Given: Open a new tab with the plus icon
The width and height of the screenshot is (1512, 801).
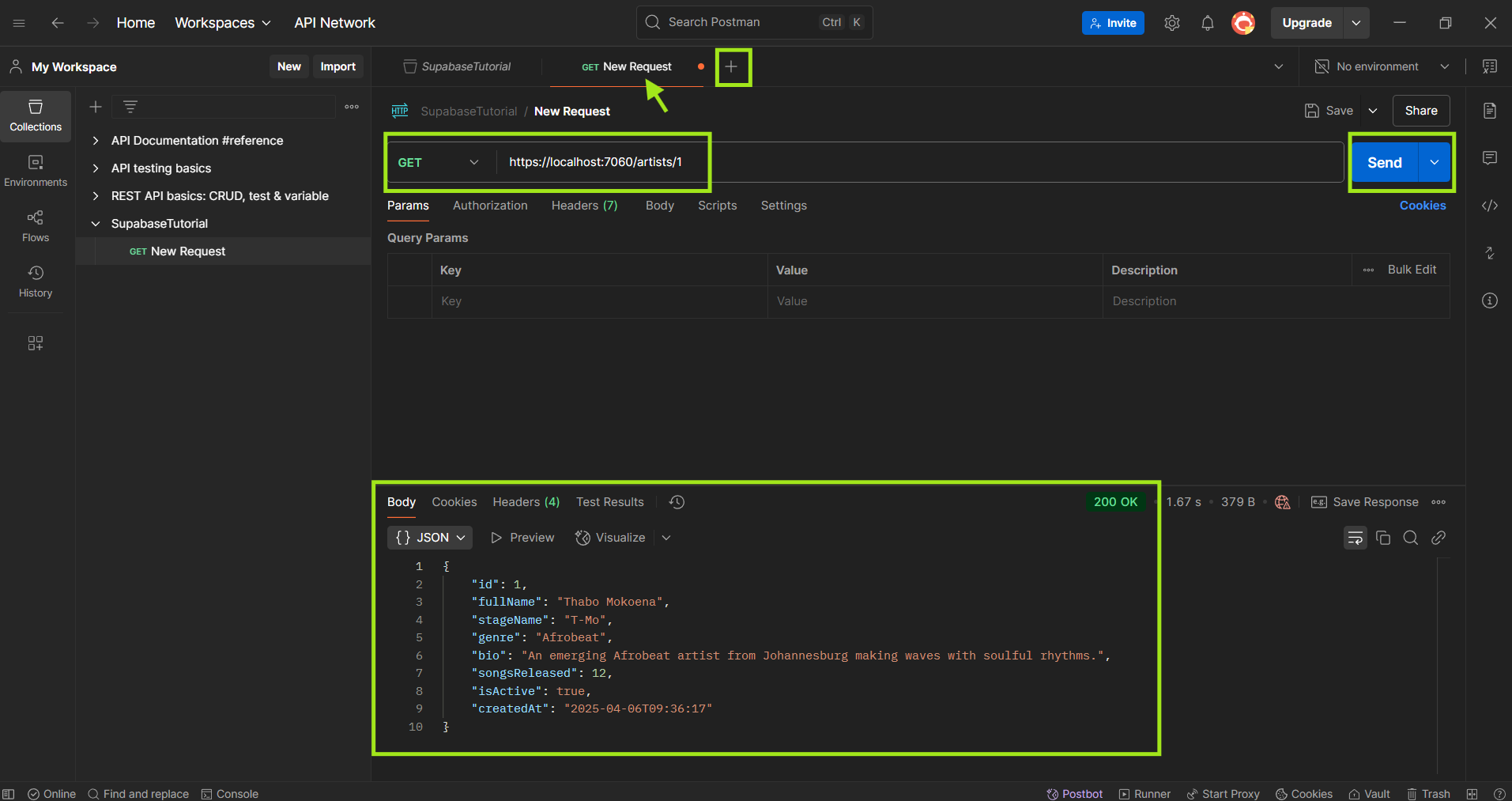Looking at the screenshot, I should [732, 67].
